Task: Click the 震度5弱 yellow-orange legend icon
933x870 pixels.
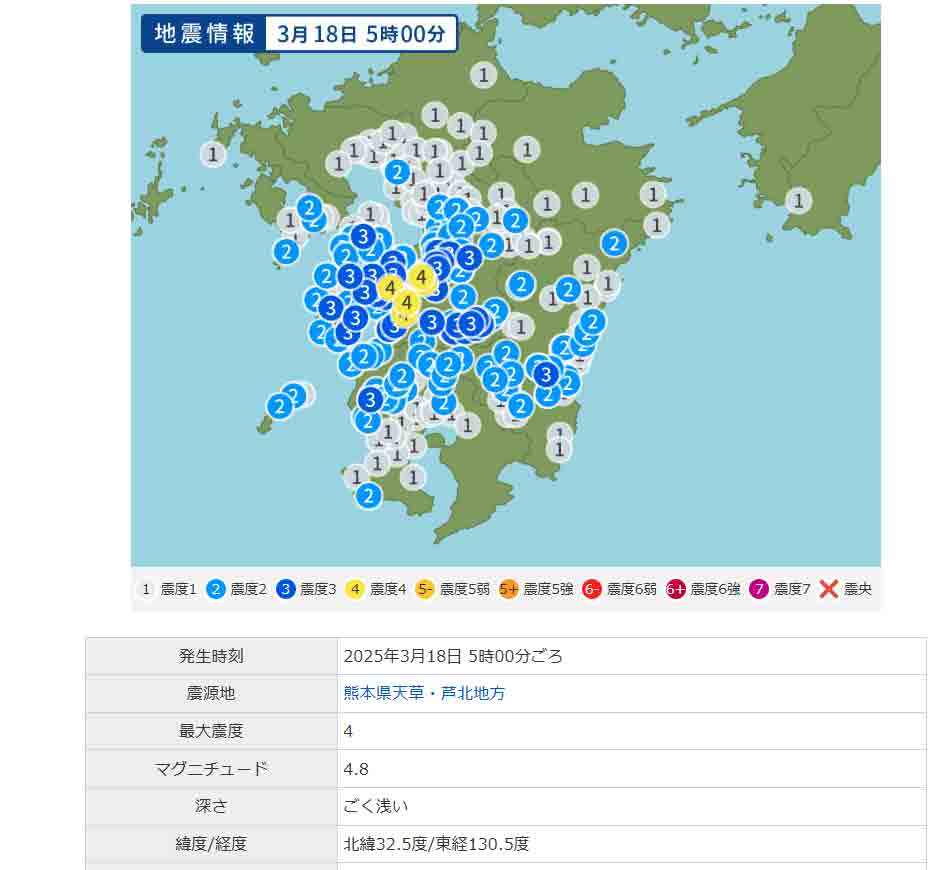Action: point(425,589)
